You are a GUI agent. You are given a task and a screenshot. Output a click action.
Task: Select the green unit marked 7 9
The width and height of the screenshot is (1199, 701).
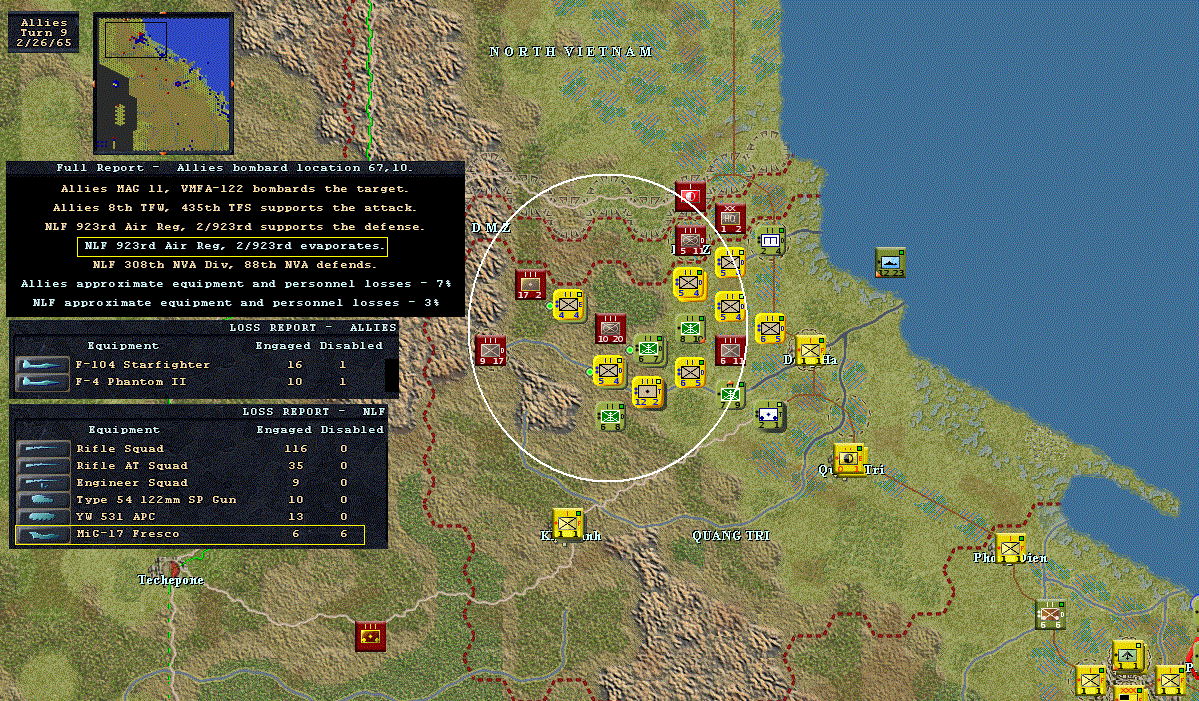(x=732, y=394)
